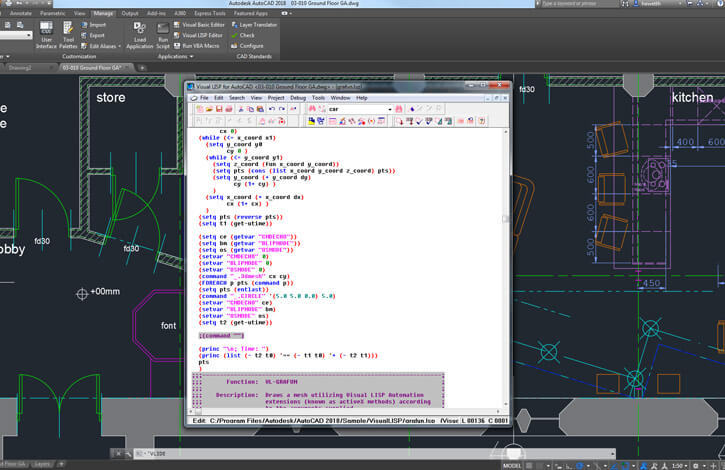Open the User Interface customization button
The image size is (725, 470).
pos(46,34)
